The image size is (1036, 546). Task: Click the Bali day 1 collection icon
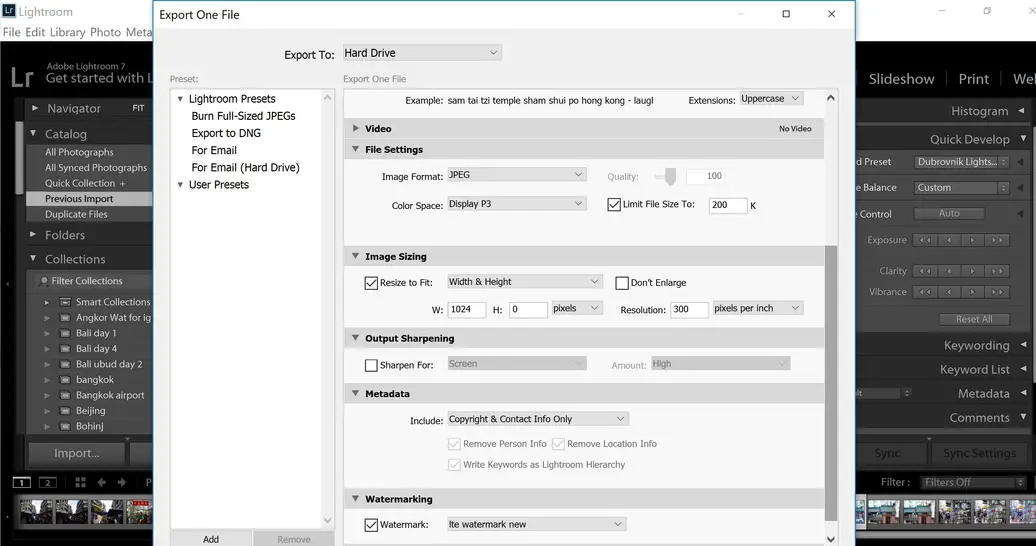pyautogui.click(x=65, y=333)
